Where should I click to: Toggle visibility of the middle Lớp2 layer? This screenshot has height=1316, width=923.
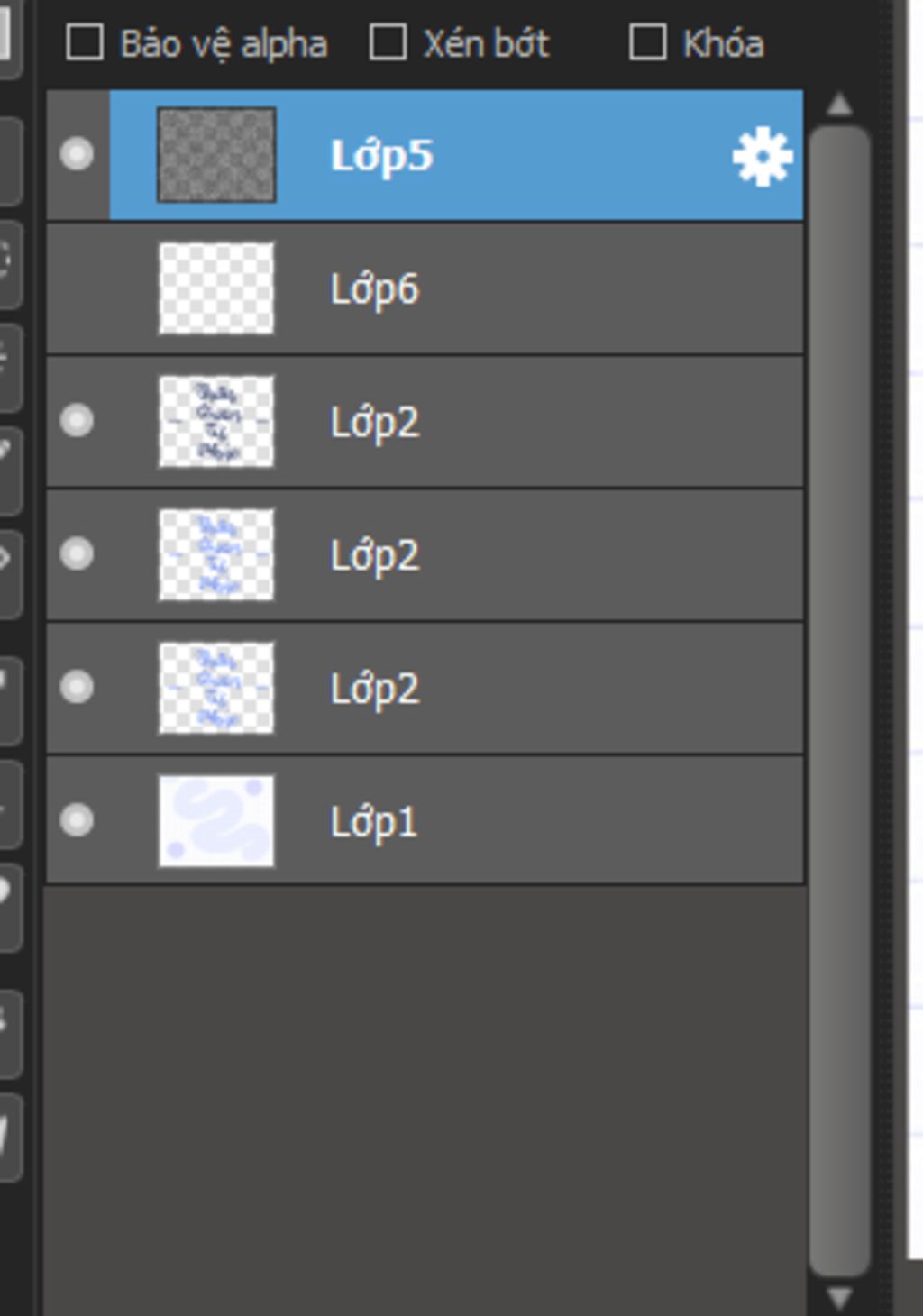77,553
